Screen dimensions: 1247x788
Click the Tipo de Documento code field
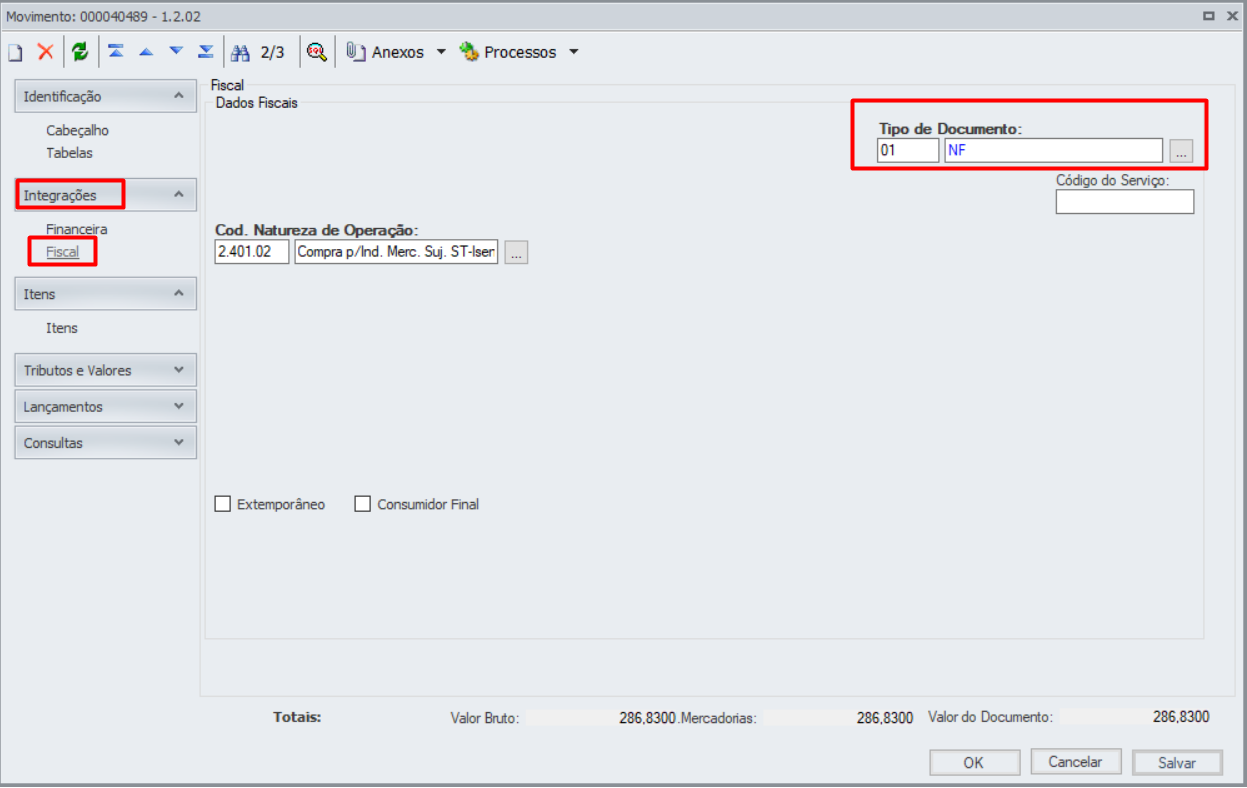(x=908, y=151)
